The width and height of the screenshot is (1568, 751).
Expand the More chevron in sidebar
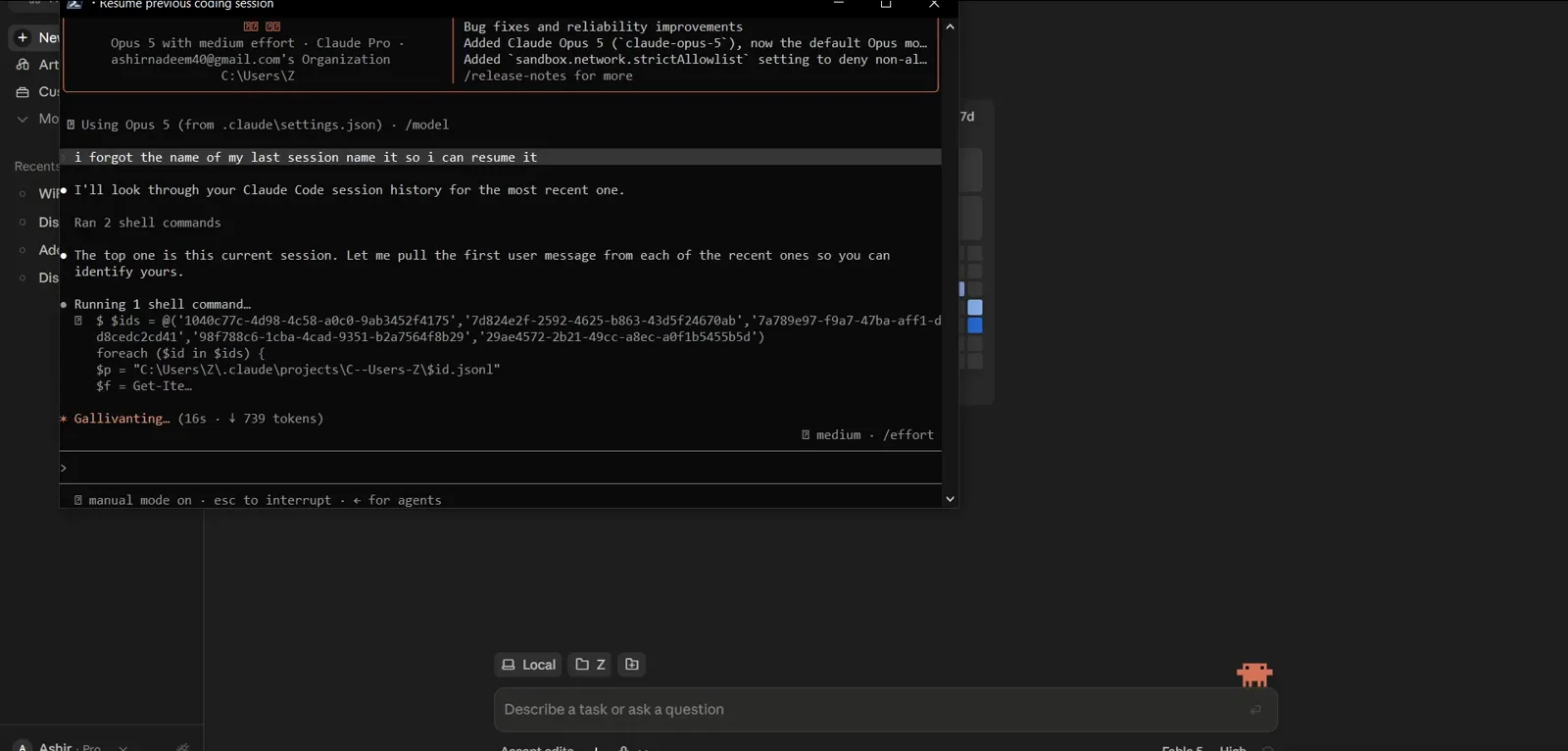click(x=23, y=119)
